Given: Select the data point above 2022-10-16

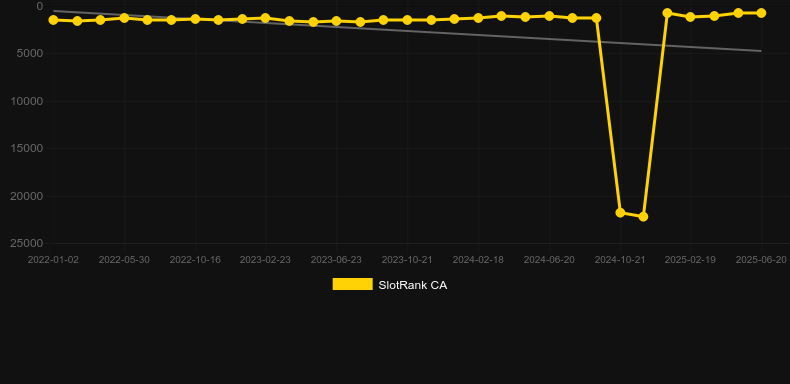Looking at the screenshot, I should [x=195, y=19].
